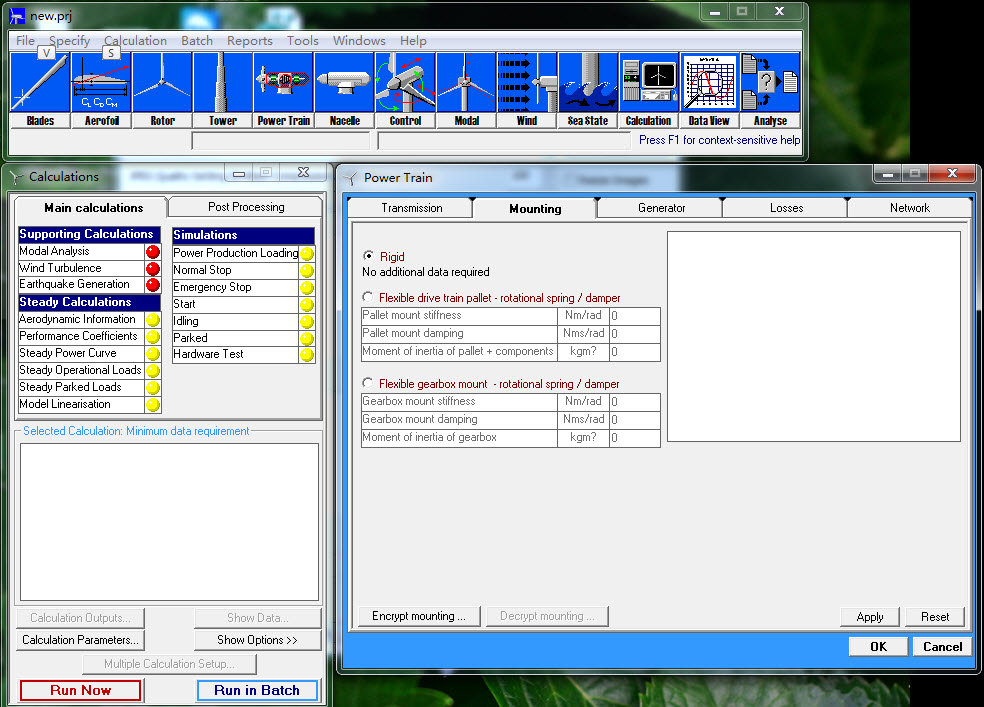The width and height of the screenshot is (984, 707).
Task: Click the red status light for Modal Analysis
Action: (152, 252)
